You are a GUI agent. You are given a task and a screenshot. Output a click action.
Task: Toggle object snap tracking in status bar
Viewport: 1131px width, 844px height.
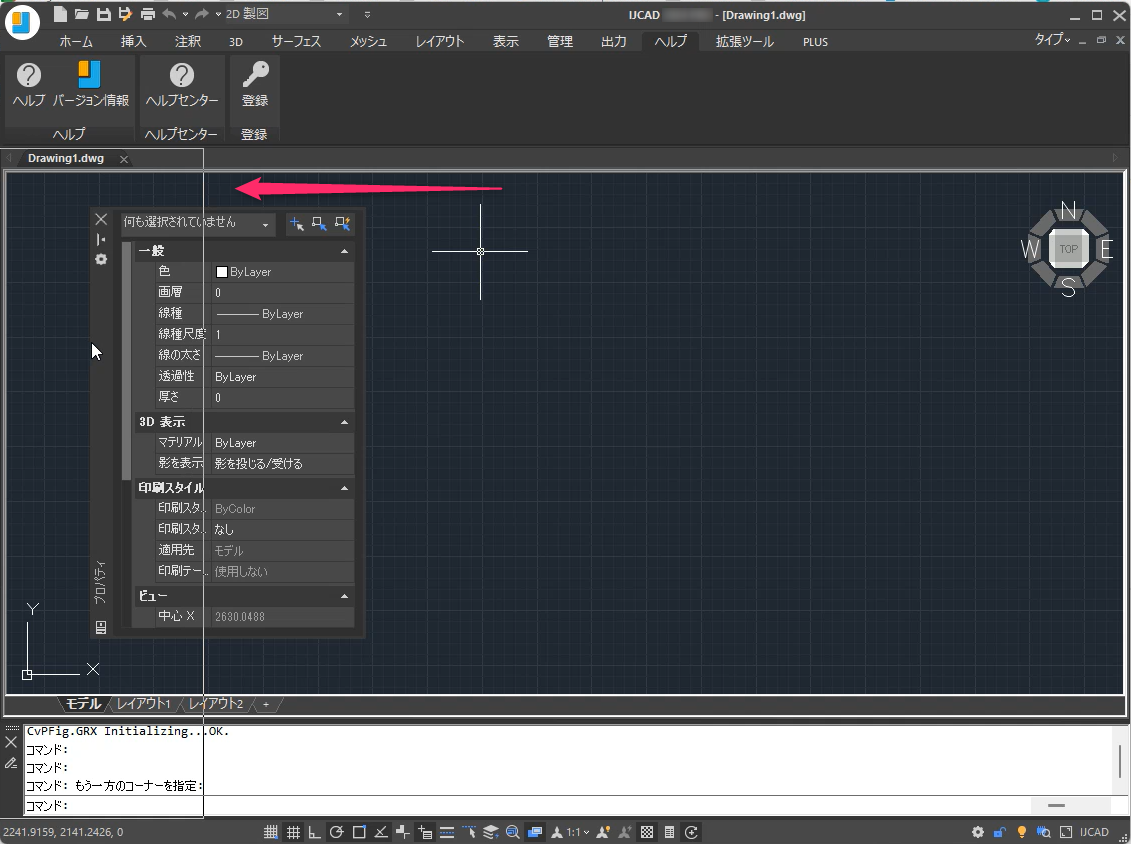point(381,832)
